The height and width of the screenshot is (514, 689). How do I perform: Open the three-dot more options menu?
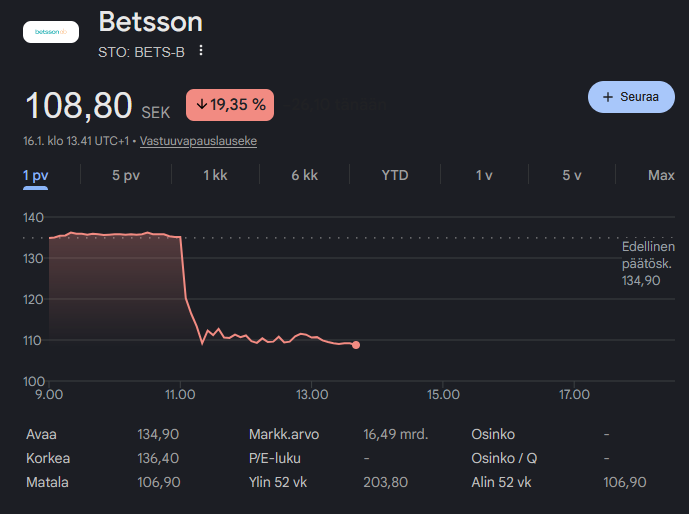click(201, 51)
